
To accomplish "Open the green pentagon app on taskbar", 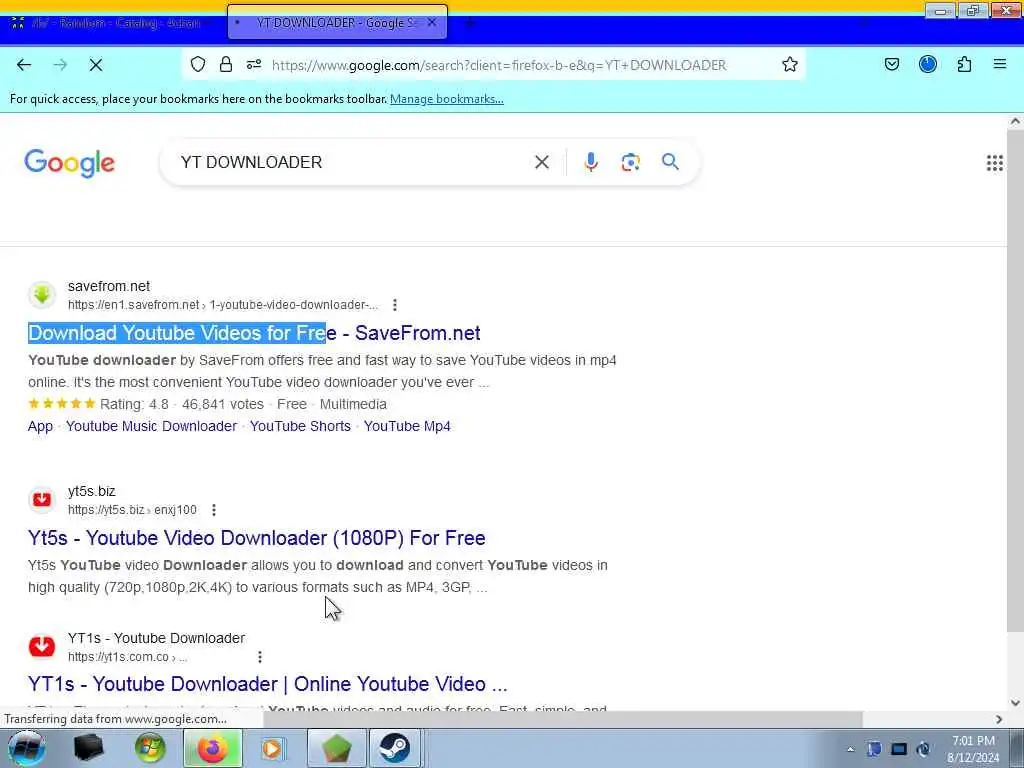I will click(x=336, y=748).
